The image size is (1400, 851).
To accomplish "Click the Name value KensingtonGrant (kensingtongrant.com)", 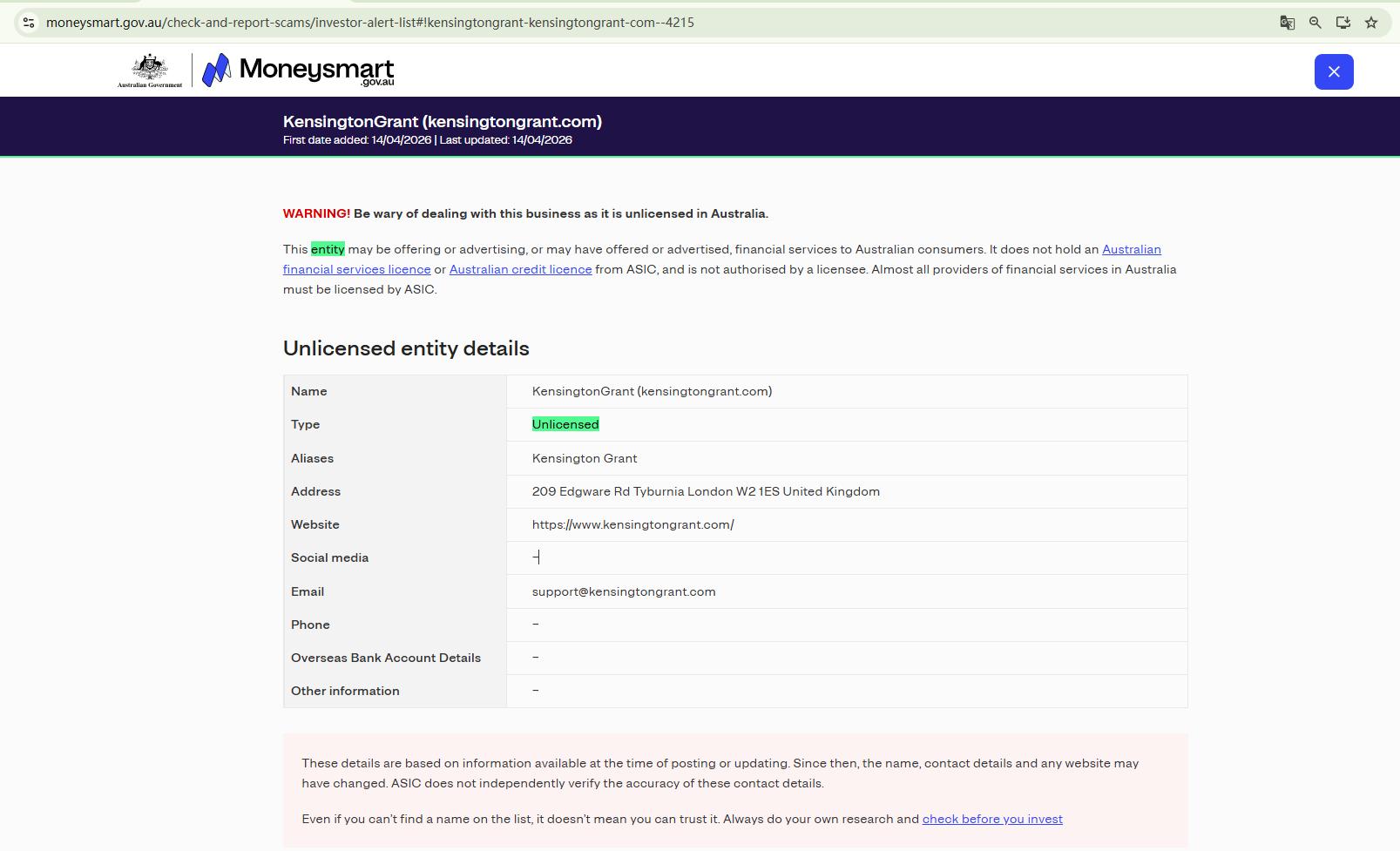I will pos(652,391).
